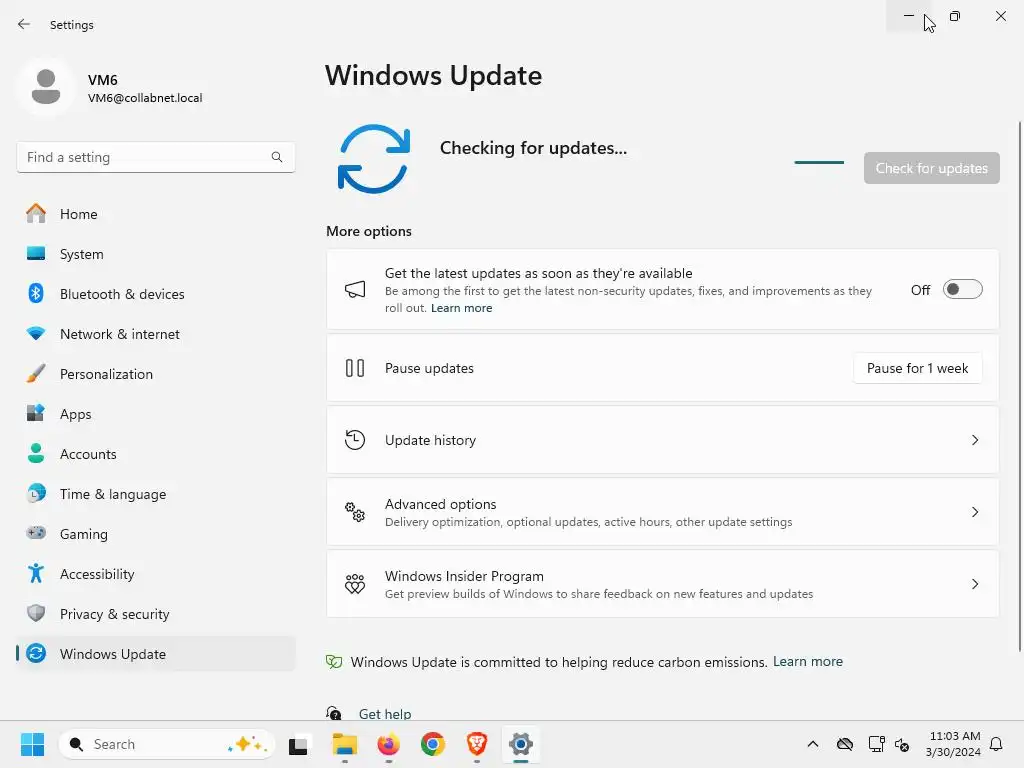Screen dimensions: 1024x768
Task: Click the Pause updates icon
Action: [x=355, y=368]
